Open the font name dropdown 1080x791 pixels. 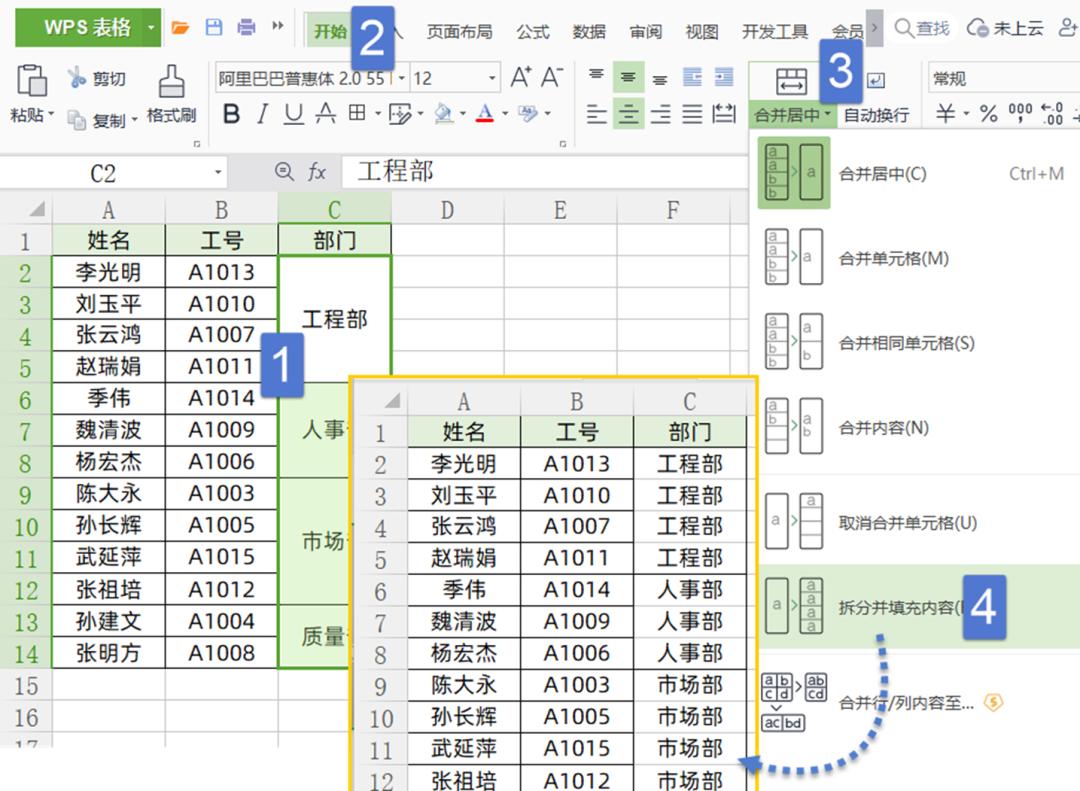(402, 77)
